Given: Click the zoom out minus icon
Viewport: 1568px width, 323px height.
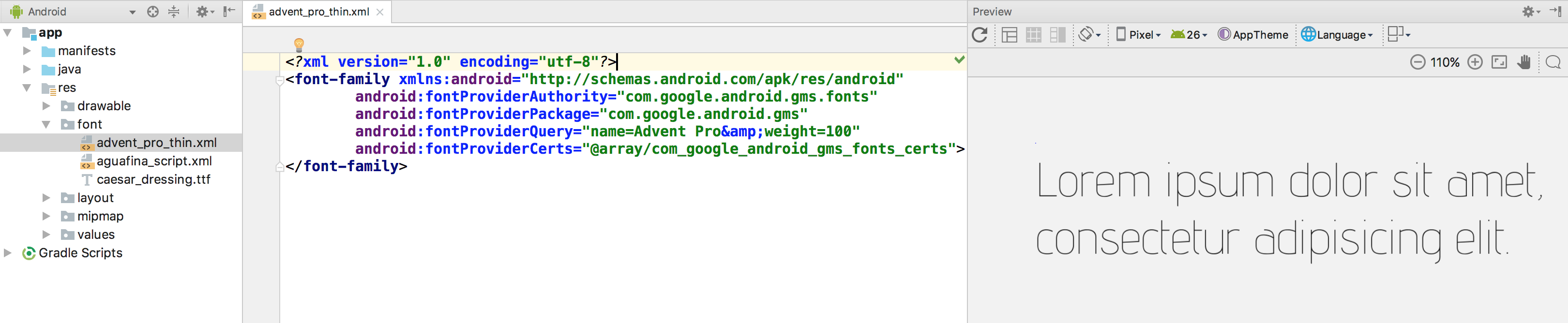Looking at the screenshot, I should tap(1417, 62).
